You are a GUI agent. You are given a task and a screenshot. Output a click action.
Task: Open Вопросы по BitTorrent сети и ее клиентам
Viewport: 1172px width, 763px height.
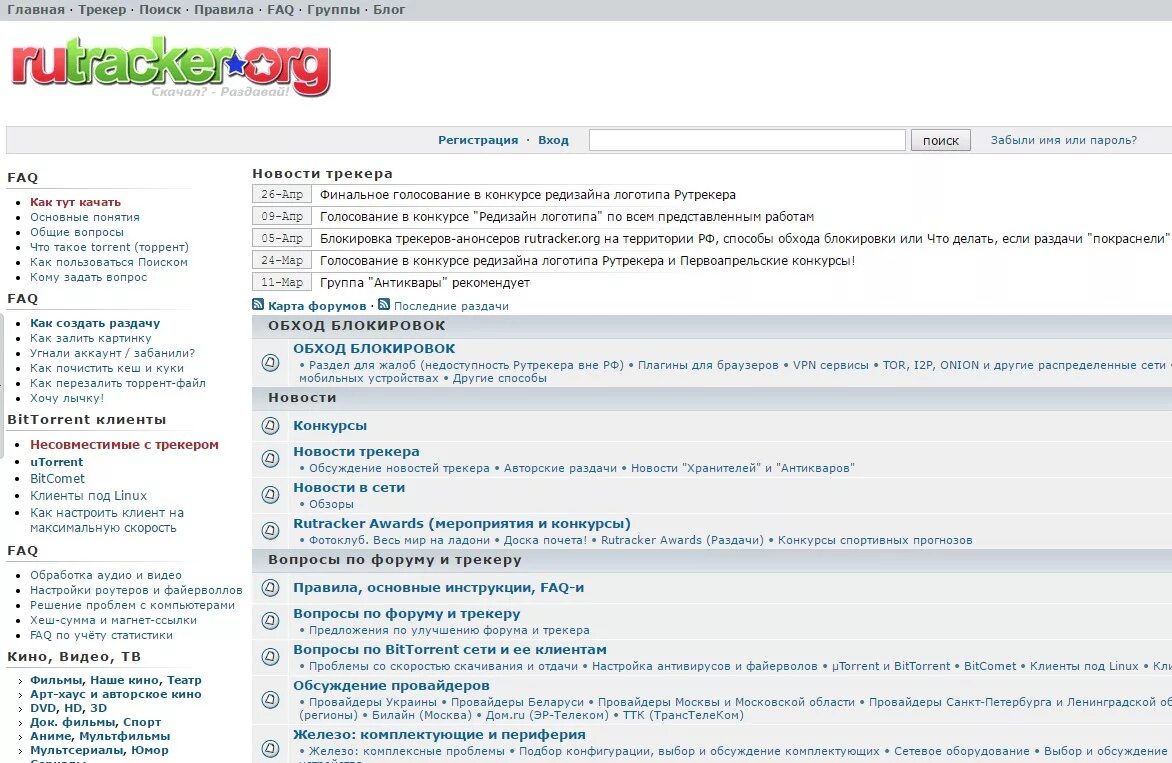[x=450, y=649]
